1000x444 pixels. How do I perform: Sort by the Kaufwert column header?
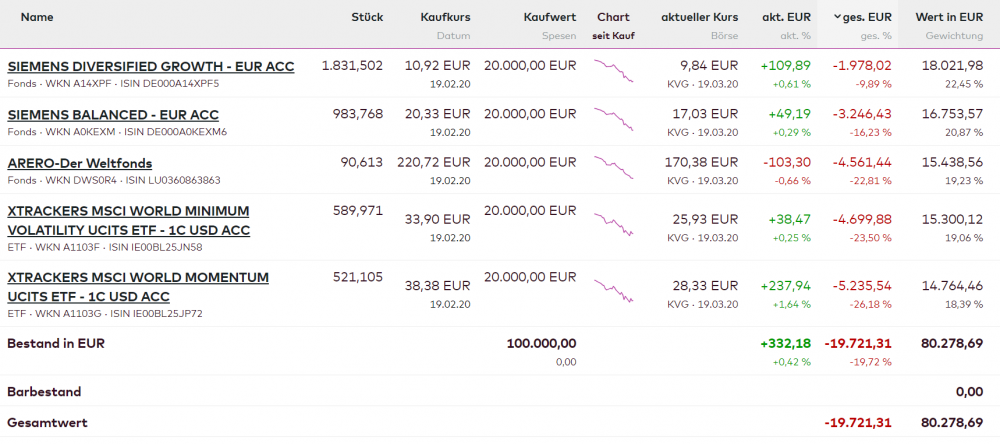tap(549, 18)
